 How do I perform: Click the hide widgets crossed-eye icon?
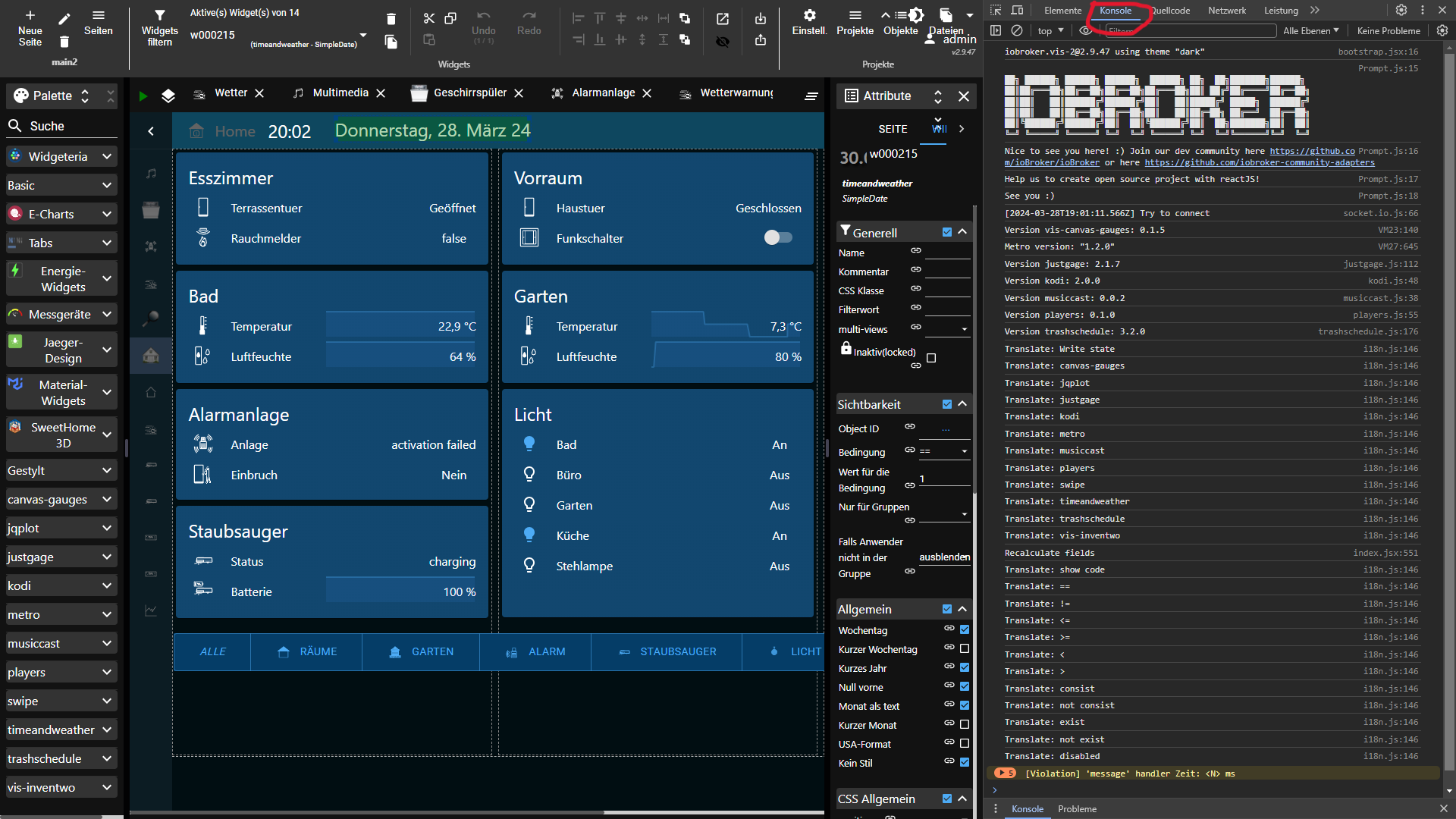[x=722, y=42]
